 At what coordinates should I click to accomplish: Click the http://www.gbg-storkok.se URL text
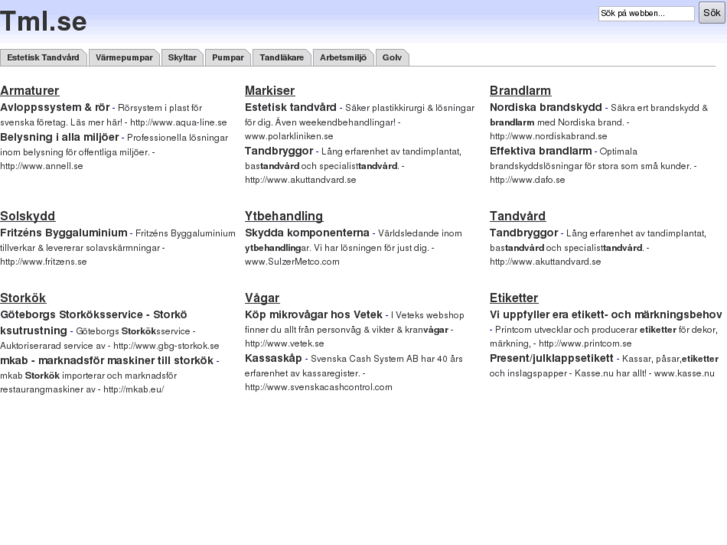tap(166, 346)
